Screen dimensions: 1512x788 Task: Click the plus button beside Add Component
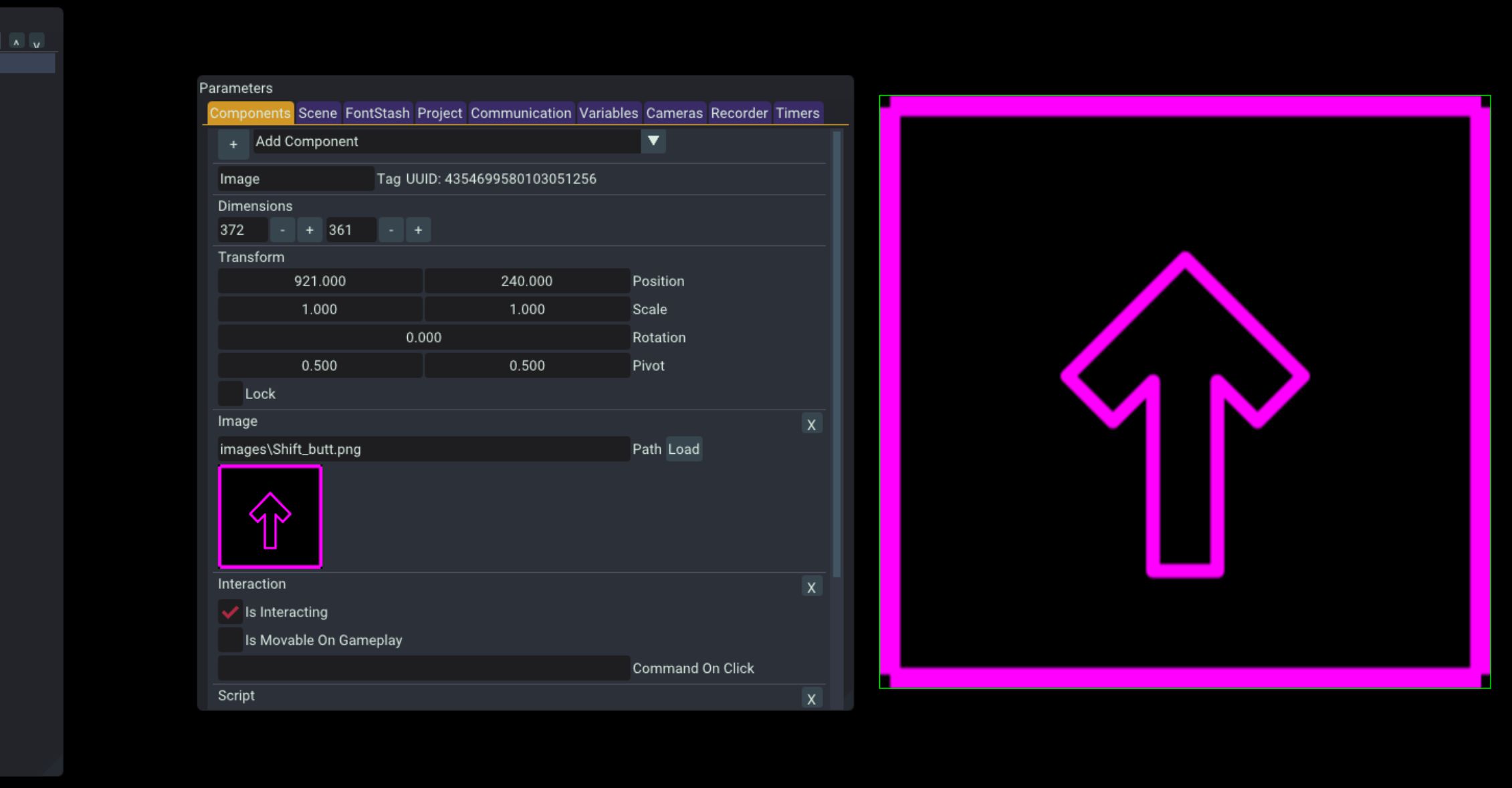pos(233,144)
